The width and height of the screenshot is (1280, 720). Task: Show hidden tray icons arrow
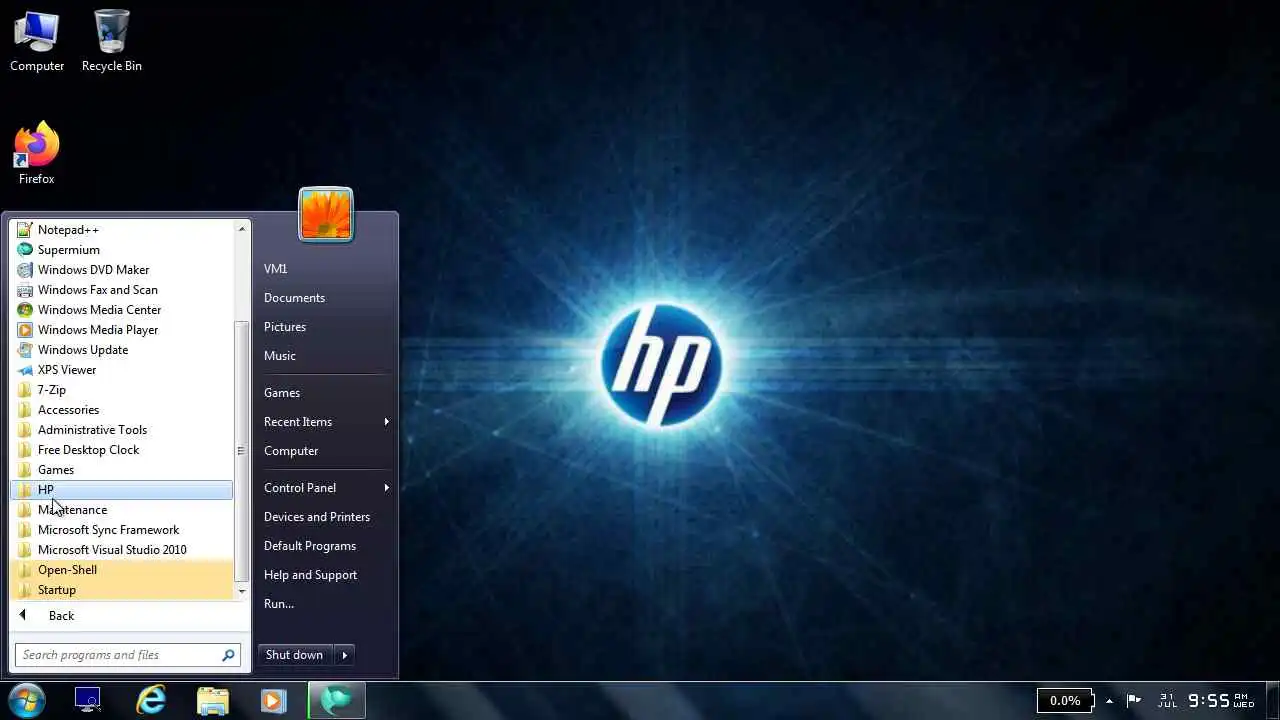pyautogui.click(x=1109, y=700)
